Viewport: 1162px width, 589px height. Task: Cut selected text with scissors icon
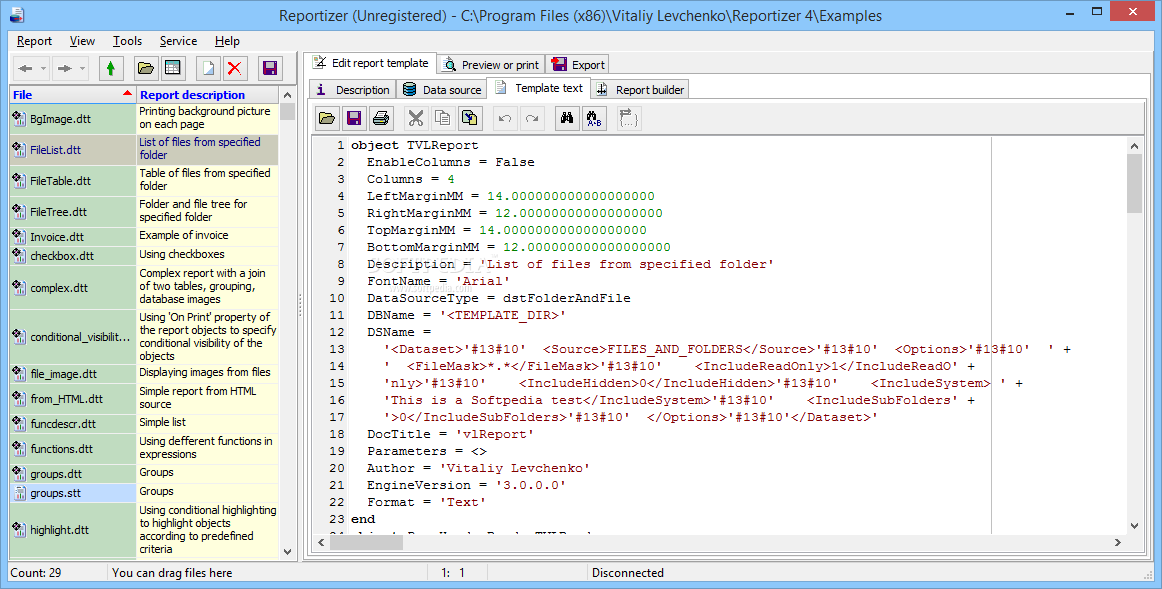[x=416, y=118]
